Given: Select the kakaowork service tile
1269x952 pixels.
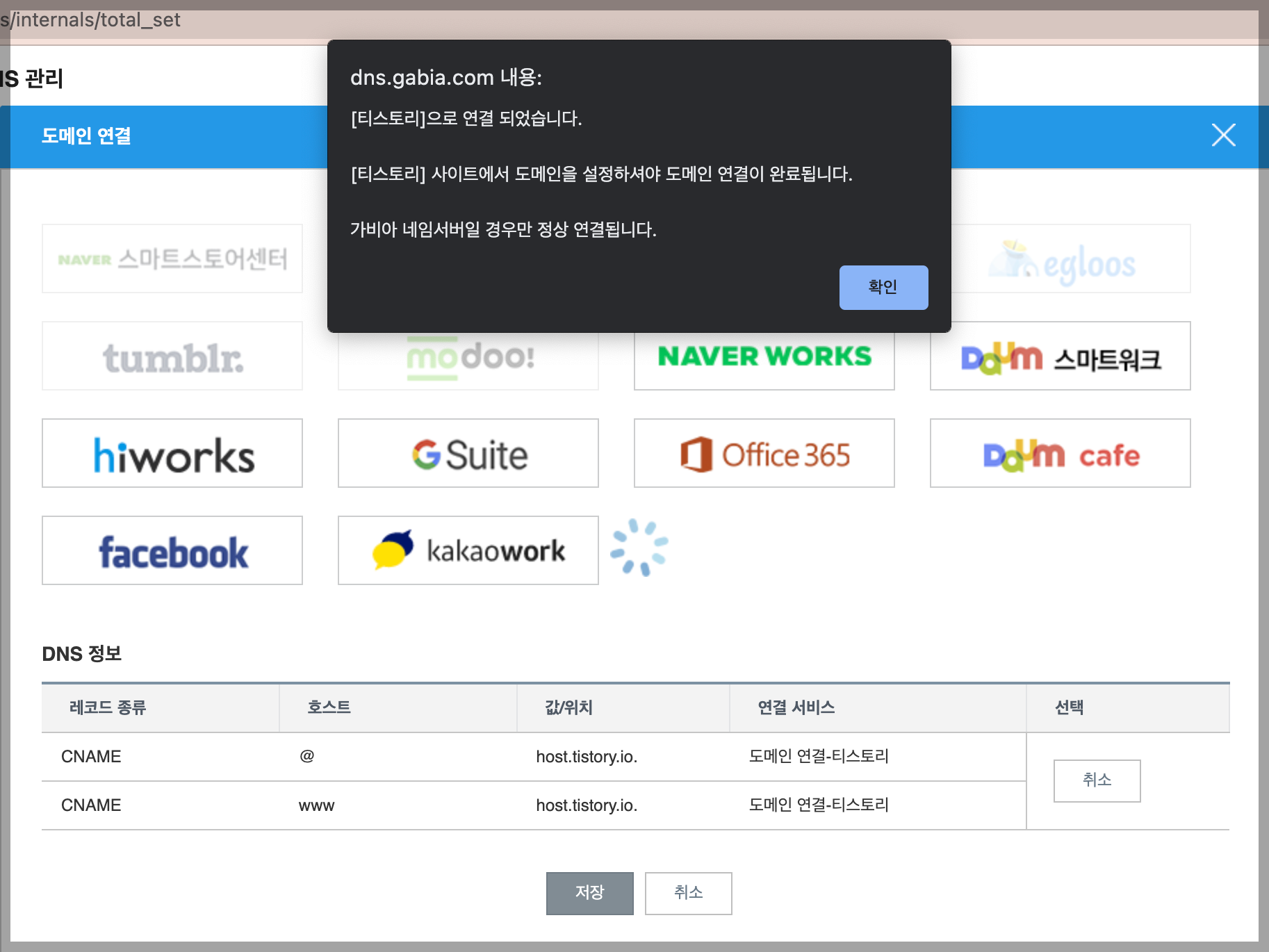Looking at the screenshot, I should [468, 550].
